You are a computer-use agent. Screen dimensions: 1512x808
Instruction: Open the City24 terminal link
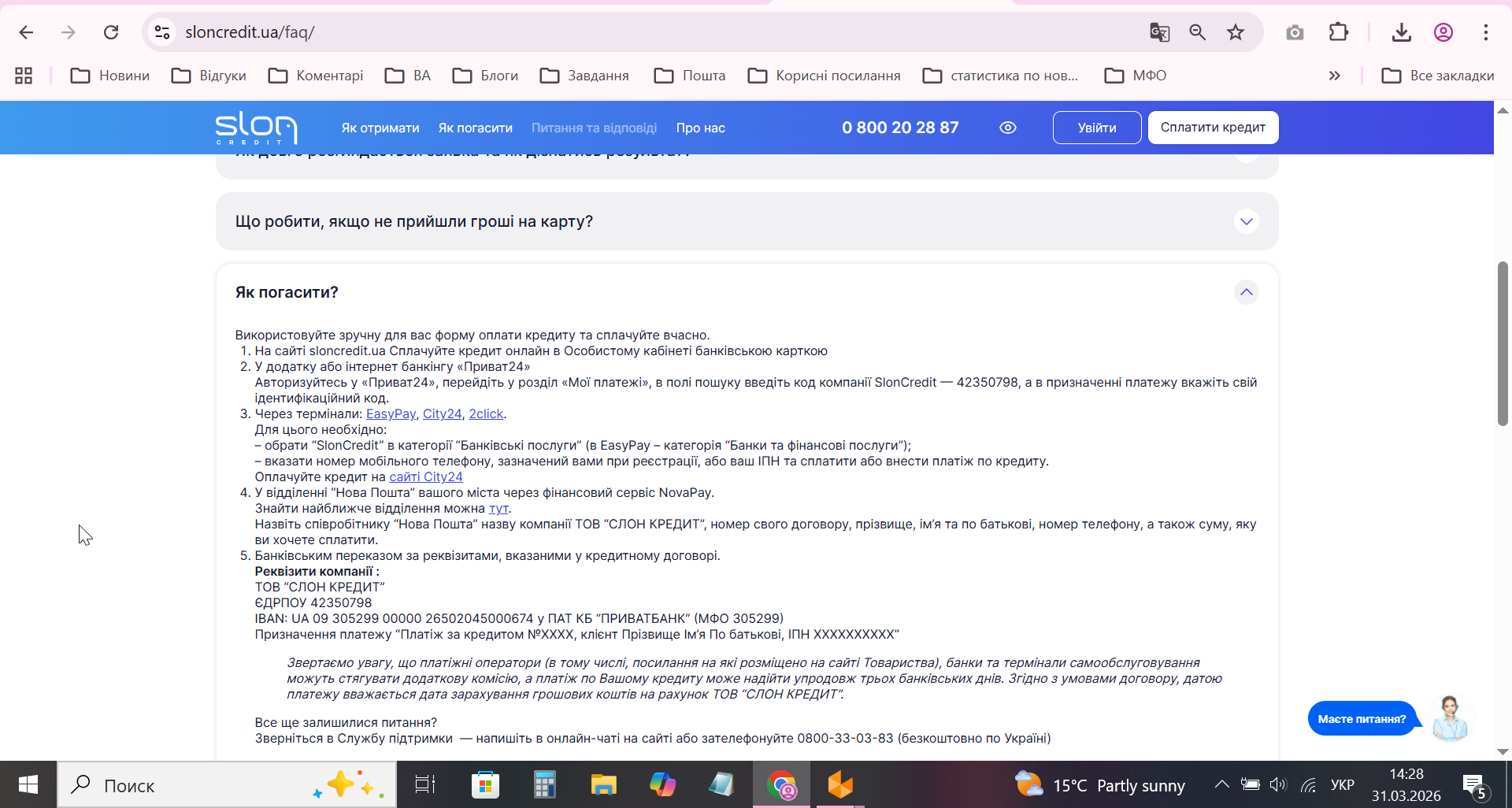(443, 414)
